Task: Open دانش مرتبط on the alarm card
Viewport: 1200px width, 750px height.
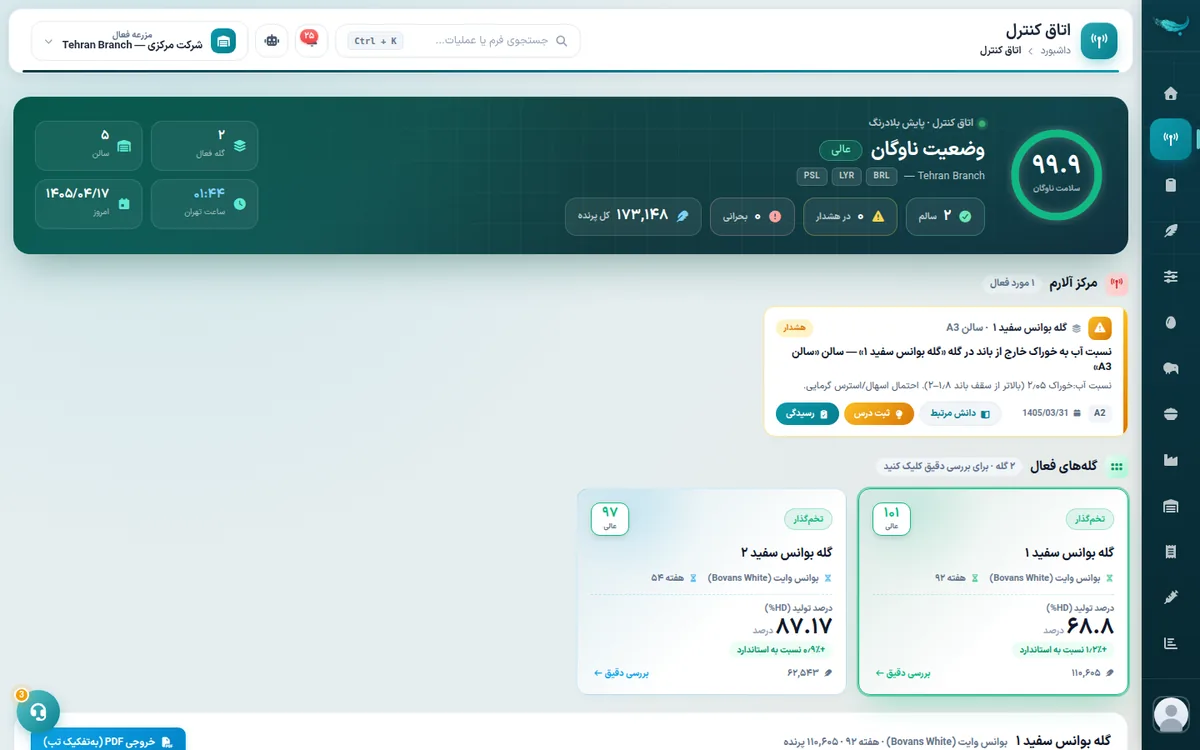Action: [961, 413]
